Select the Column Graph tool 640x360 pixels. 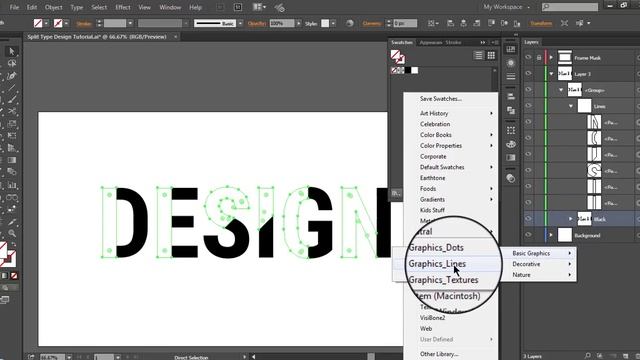(12, 185)
